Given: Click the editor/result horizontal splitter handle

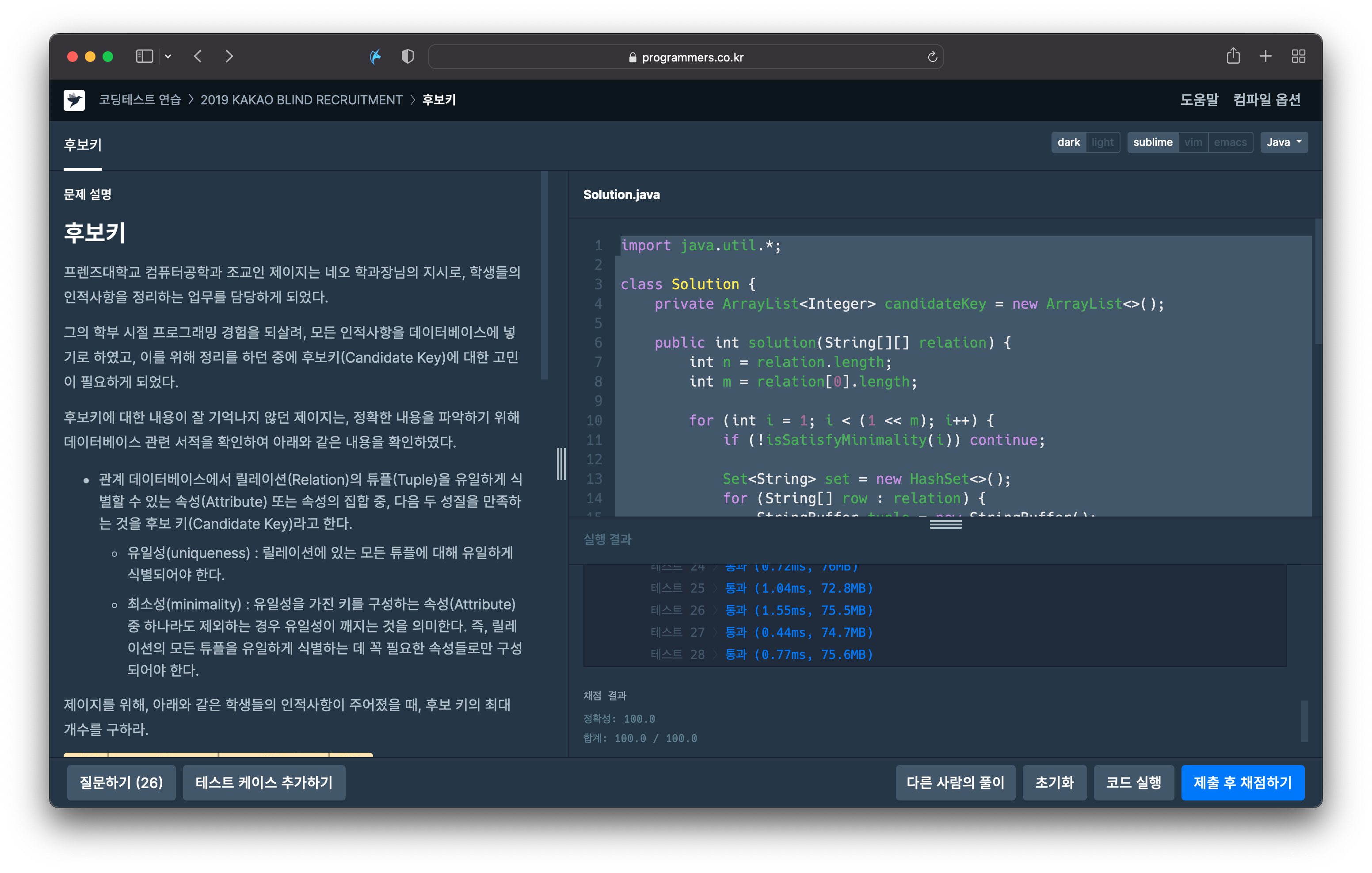Looking at the screenshot, I should tap(945, 524).
